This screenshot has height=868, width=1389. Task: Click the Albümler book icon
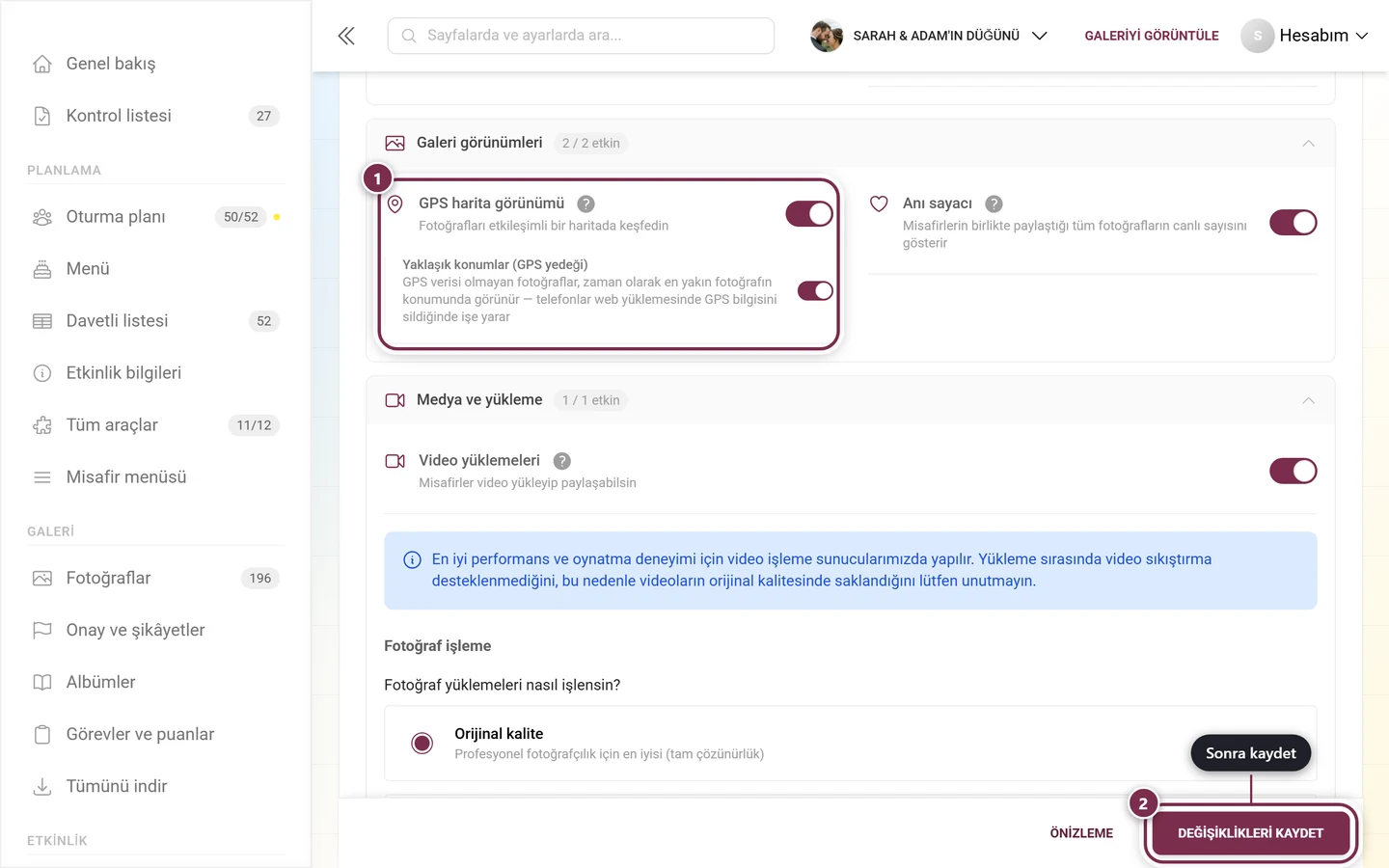click(42, 683)
